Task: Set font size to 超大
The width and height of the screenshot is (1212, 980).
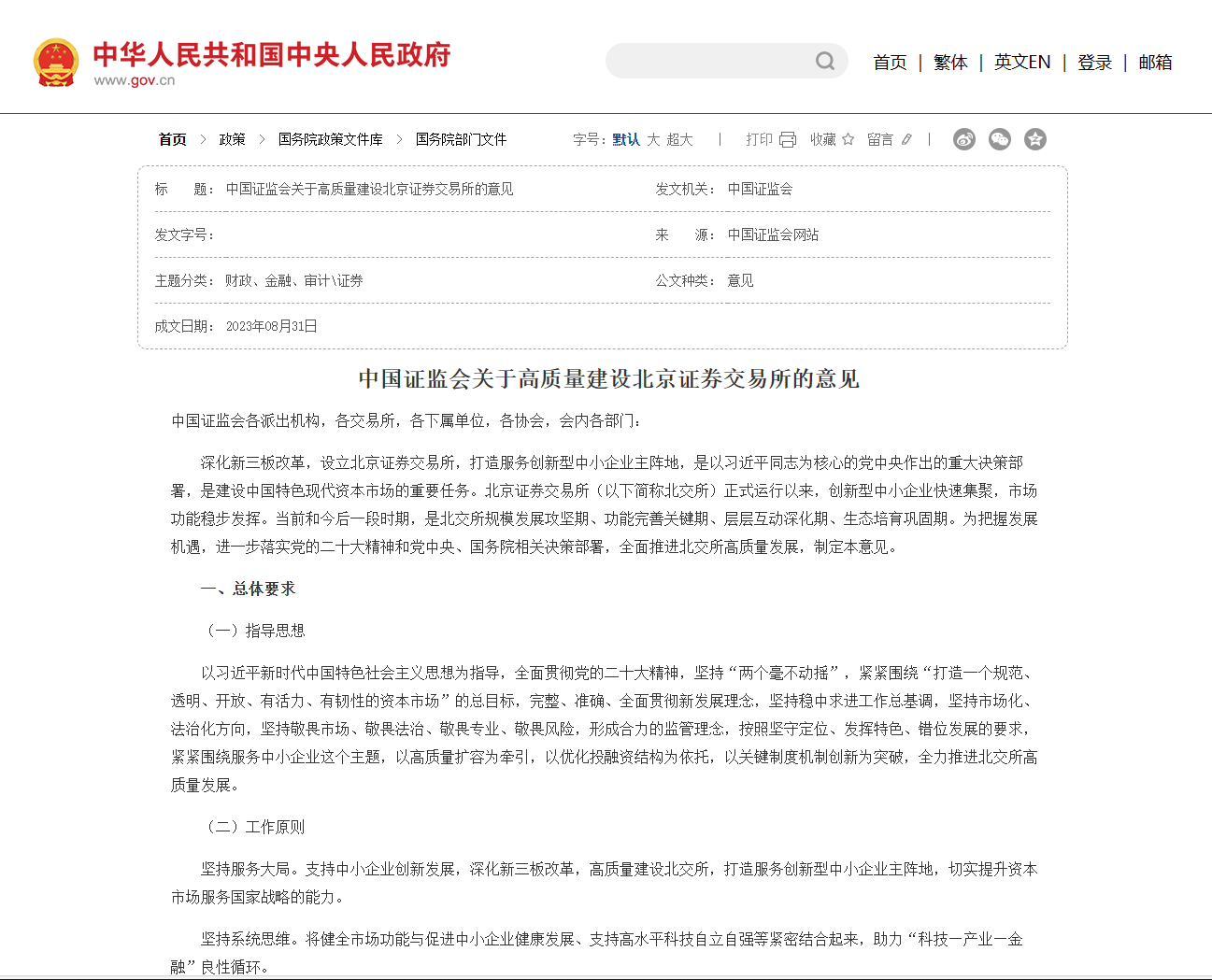Action: [x=679, y=139]
